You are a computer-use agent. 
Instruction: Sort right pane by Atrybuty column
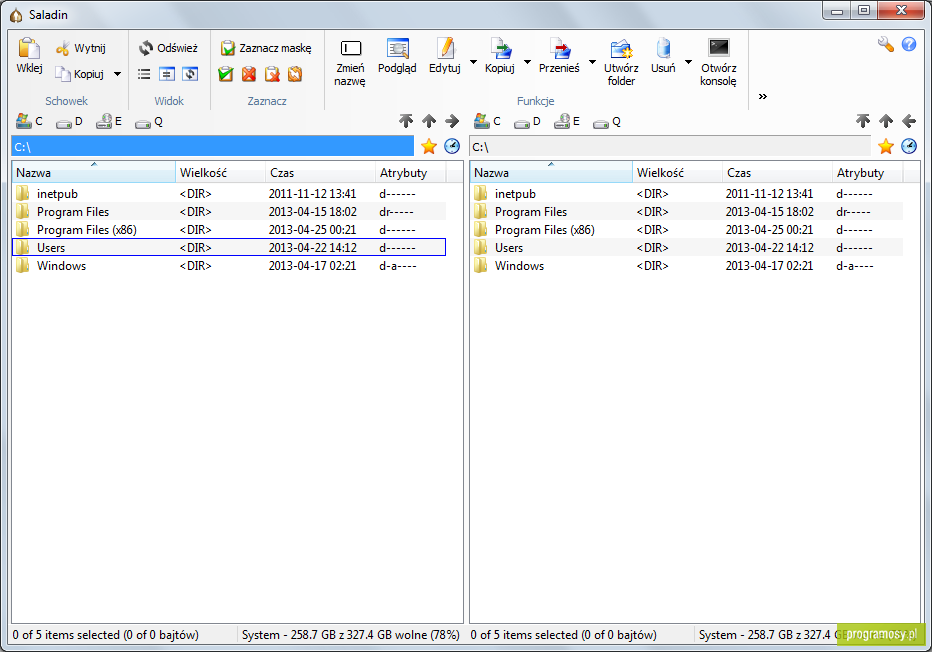coord(867,173)
